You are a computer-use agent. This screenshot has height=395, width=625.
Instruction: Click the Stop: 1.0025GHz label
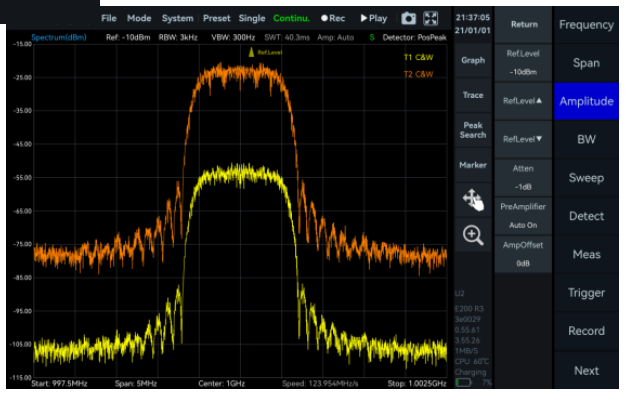click(417, 383)
